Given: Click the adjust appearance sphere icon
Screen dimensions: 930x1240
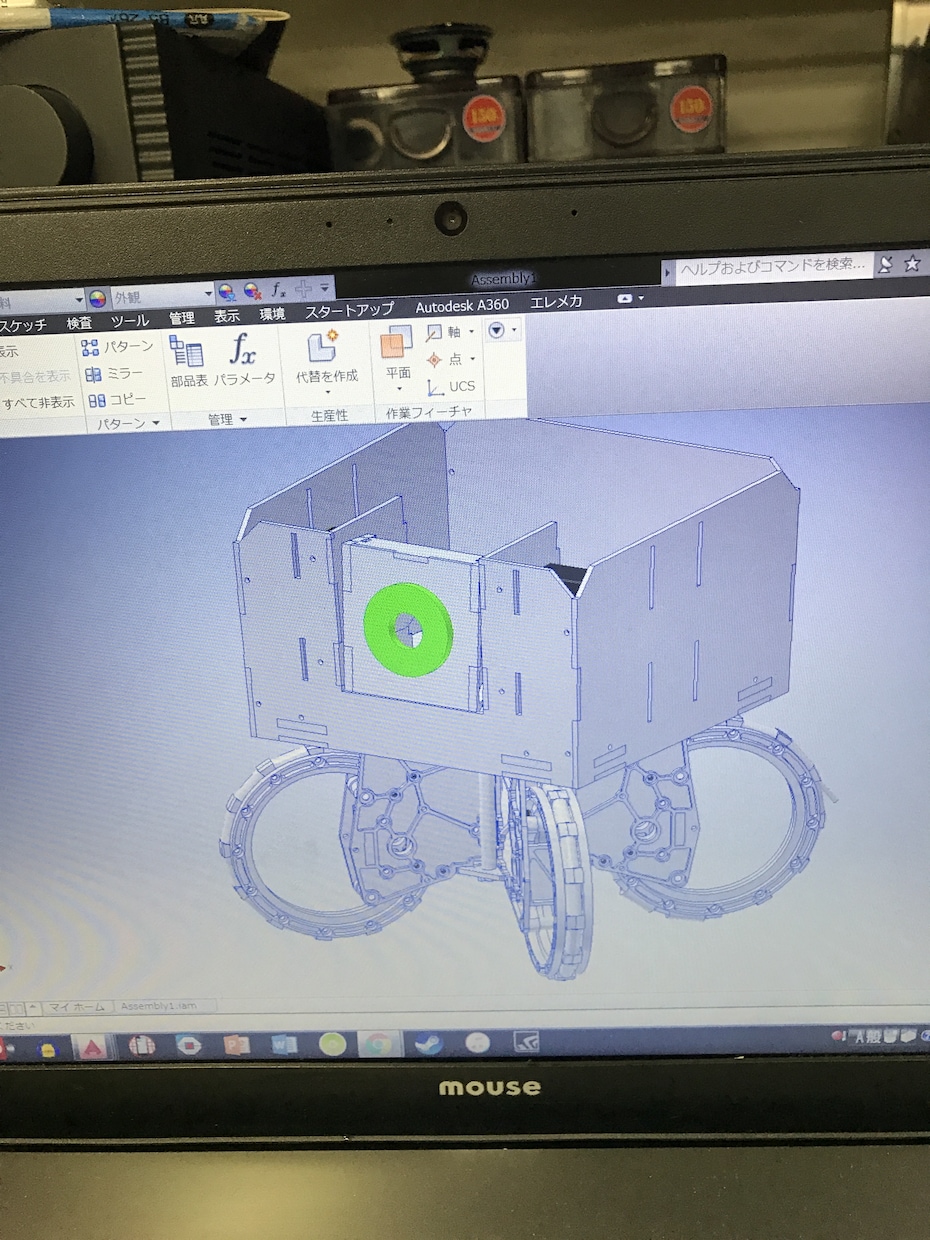Looking at the screenshot, I should (227, 292).
